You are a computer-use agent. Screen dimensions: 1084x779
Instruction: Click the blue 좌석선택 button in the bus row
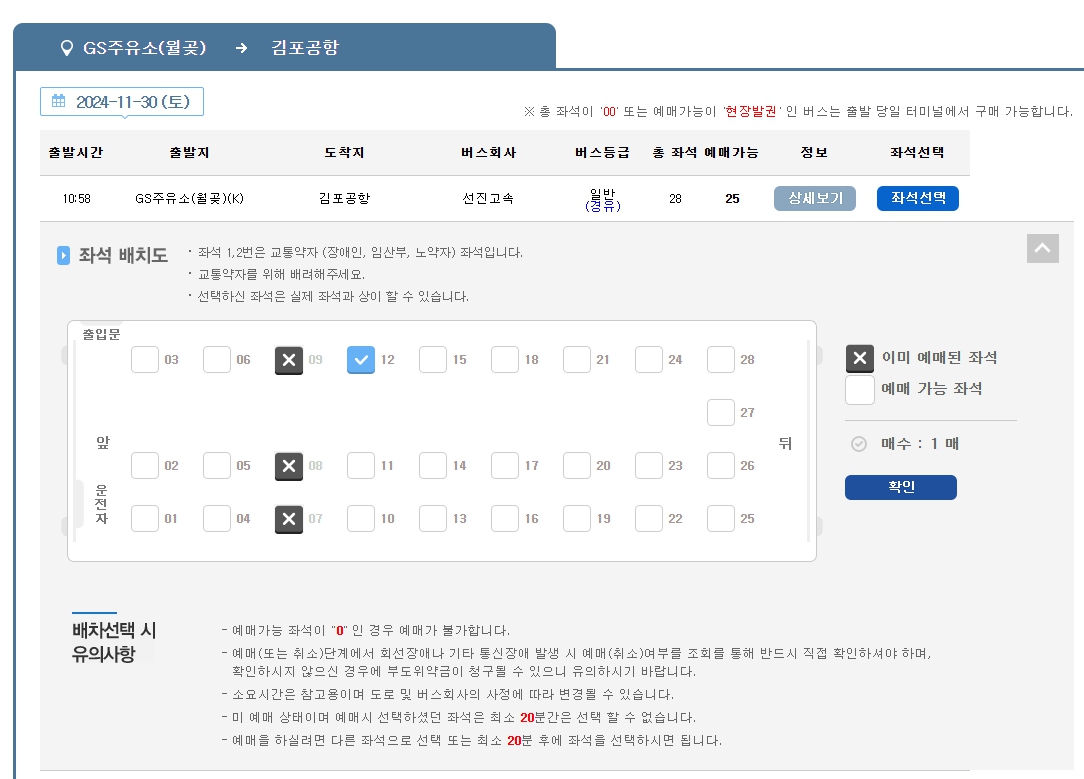point(917,198)
